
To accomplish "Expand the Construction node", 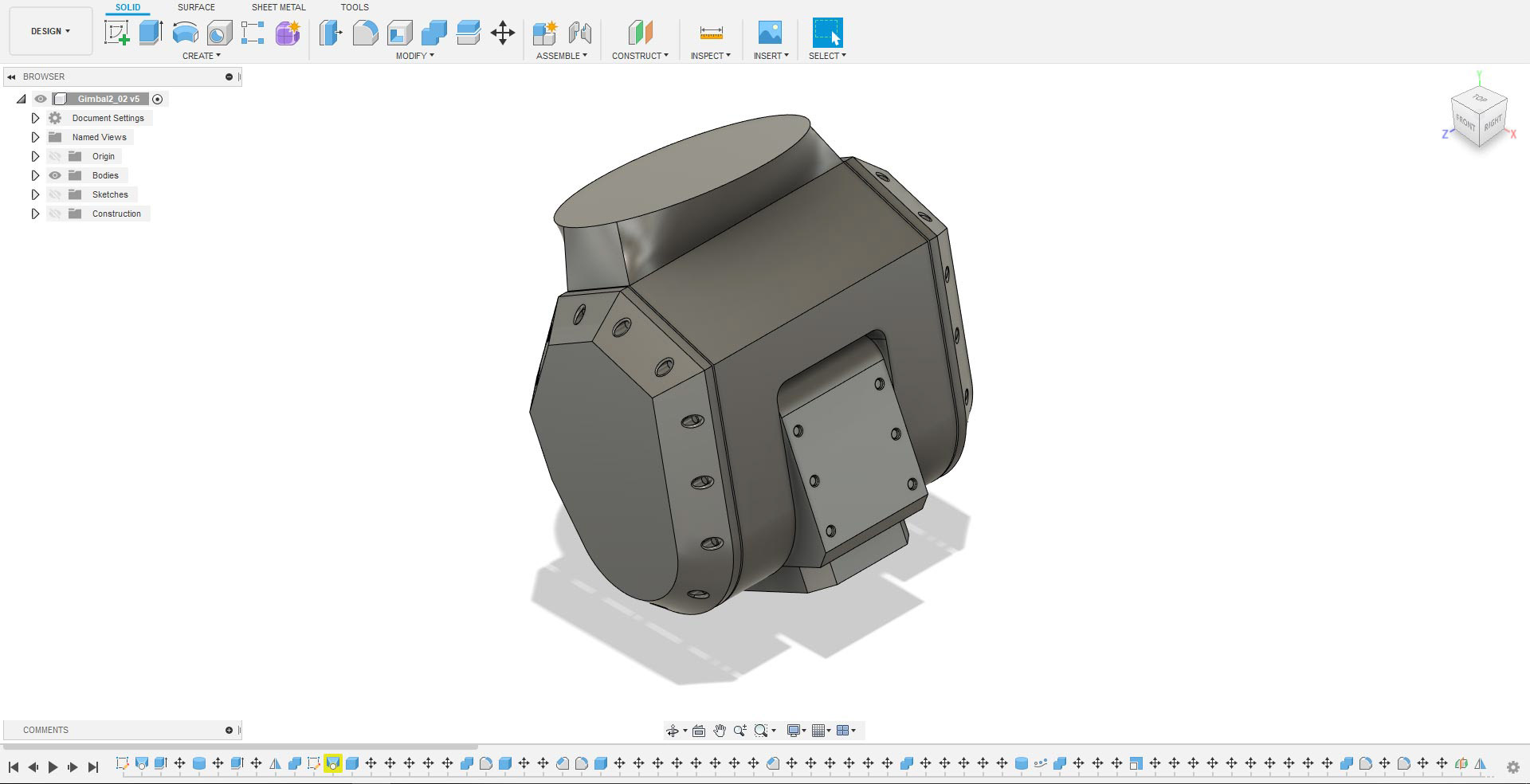I will pyautogui.click(x=35, y=214).
